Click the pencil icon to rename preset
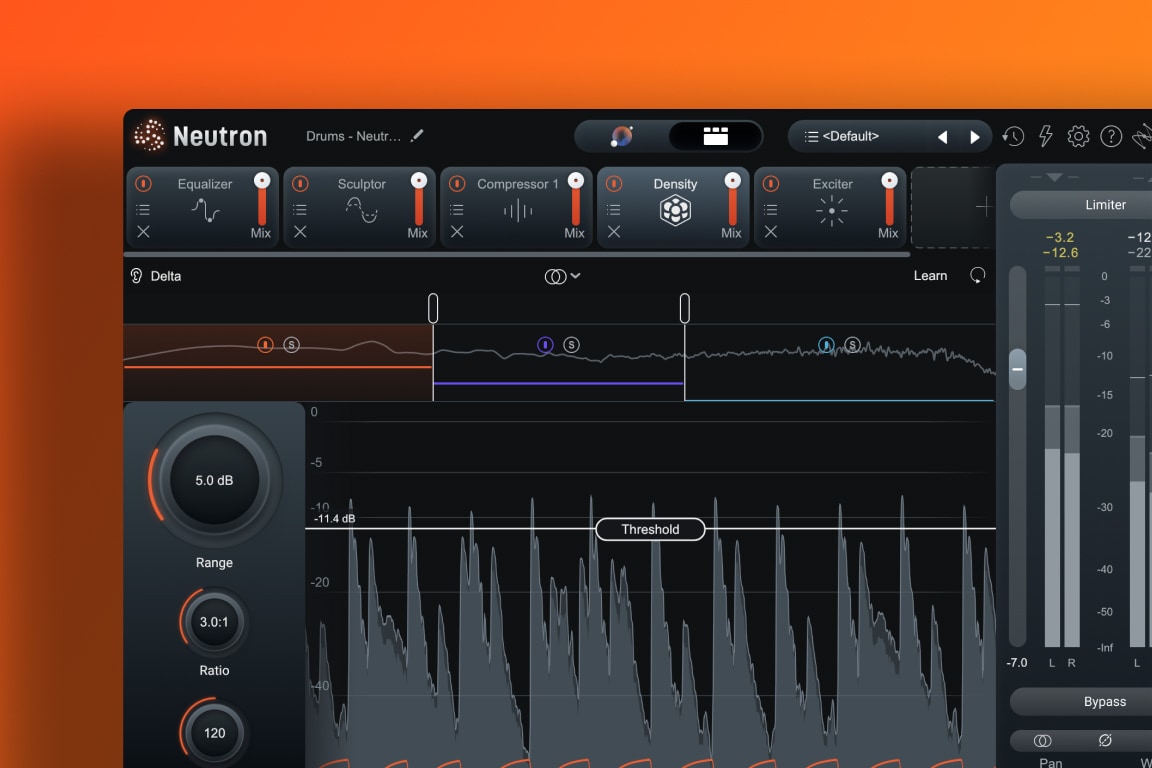Viewport: 1152px width, 768px height. pos(417,136)
